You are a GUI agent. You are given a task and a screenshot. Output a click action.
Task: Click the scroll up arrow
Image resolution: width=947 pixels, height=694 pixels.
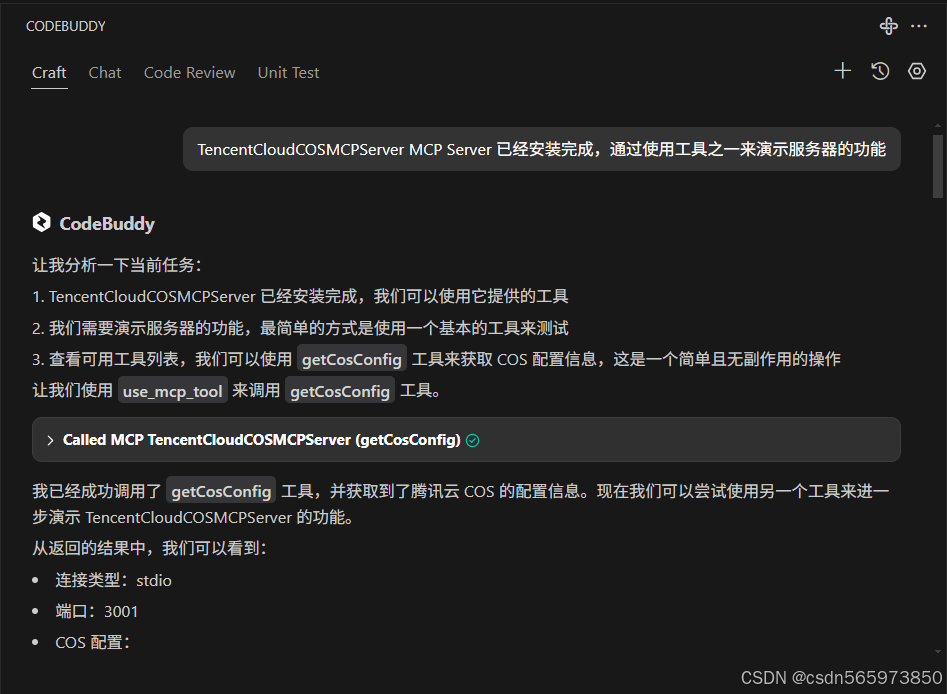937,126
